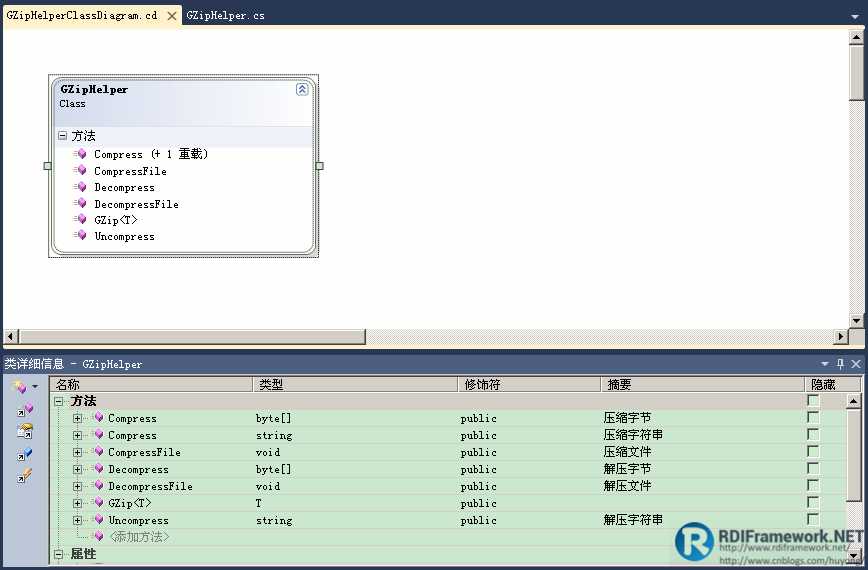Navigate to events using details sidebar icon
This screenshot has height=570, width=868.
click(25, 475)
